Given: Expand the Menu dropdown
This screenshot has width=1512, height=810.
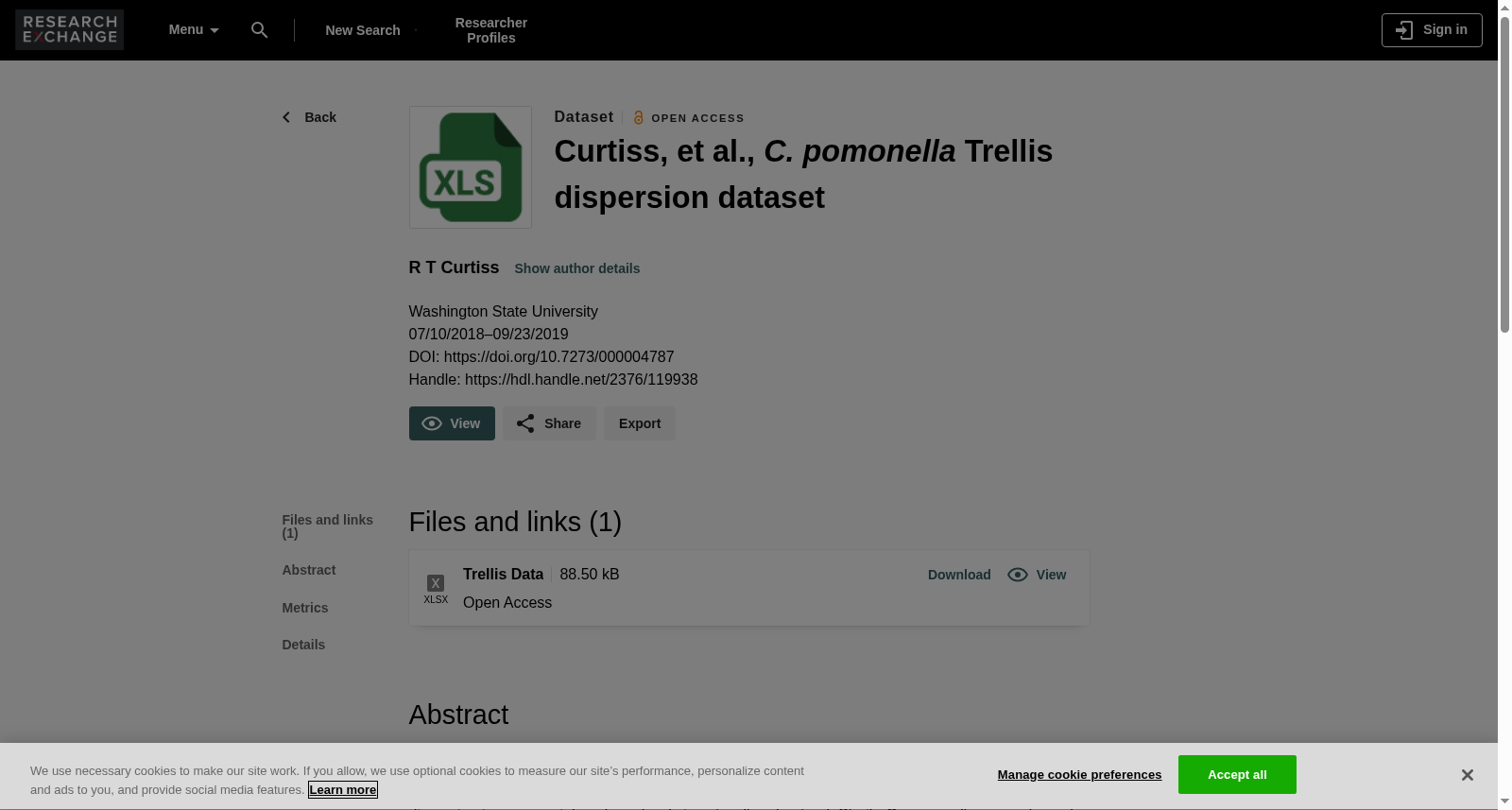Looking at the screenshot, I should [194, 30].
